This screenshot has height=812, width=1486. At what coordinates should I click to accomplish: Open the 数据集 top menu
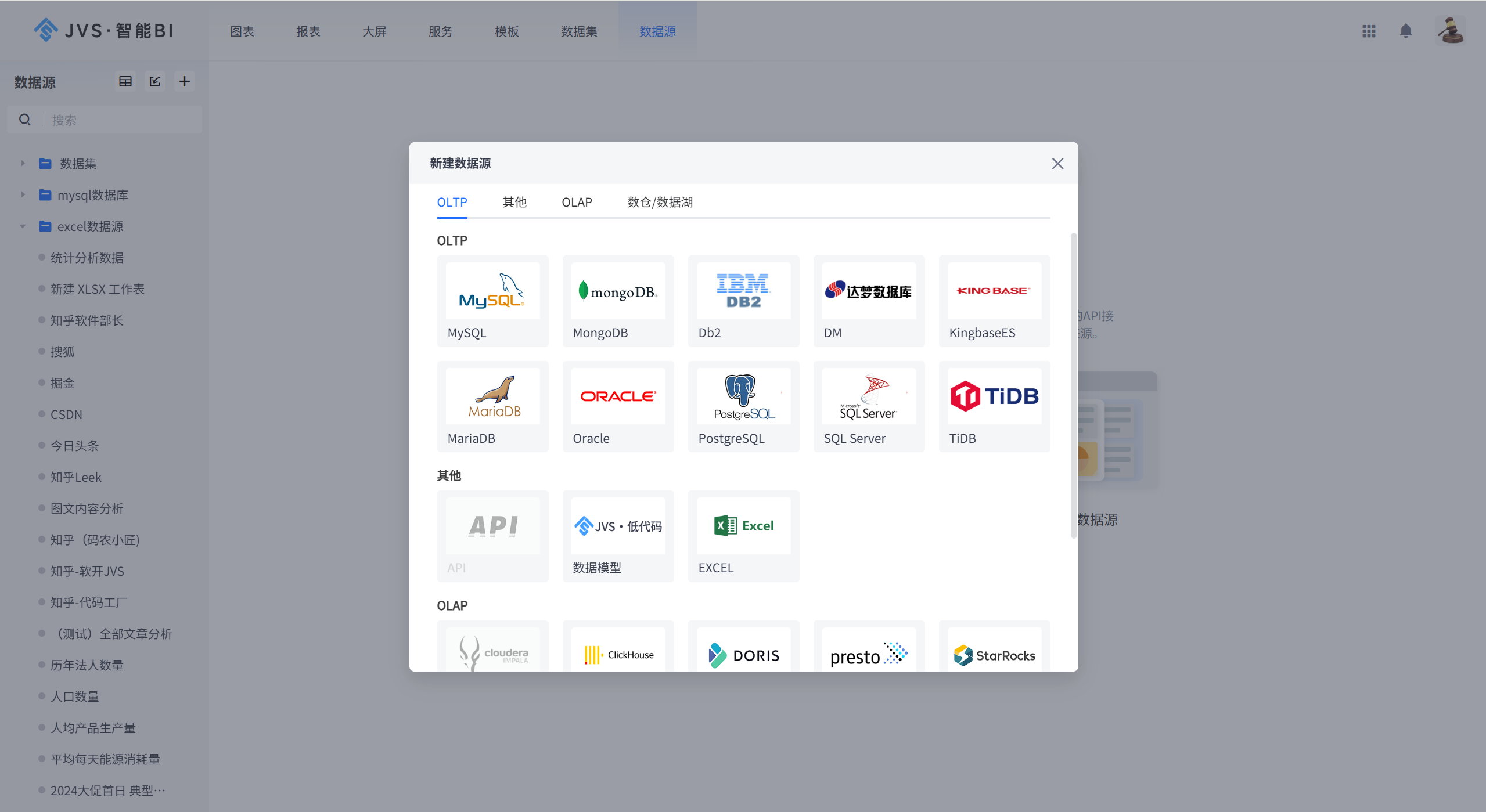(579, 31)
